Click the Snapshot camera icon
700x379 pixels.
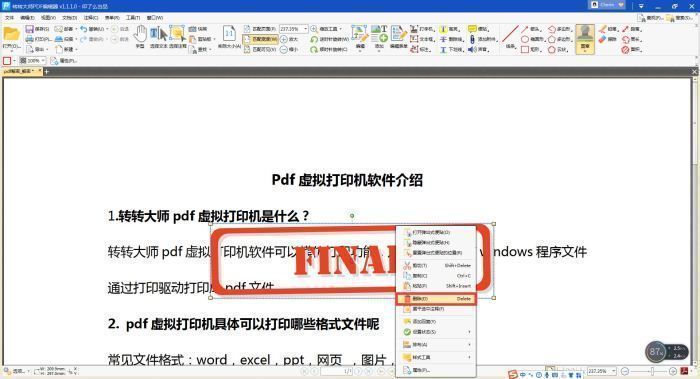[x=192, y=29]
